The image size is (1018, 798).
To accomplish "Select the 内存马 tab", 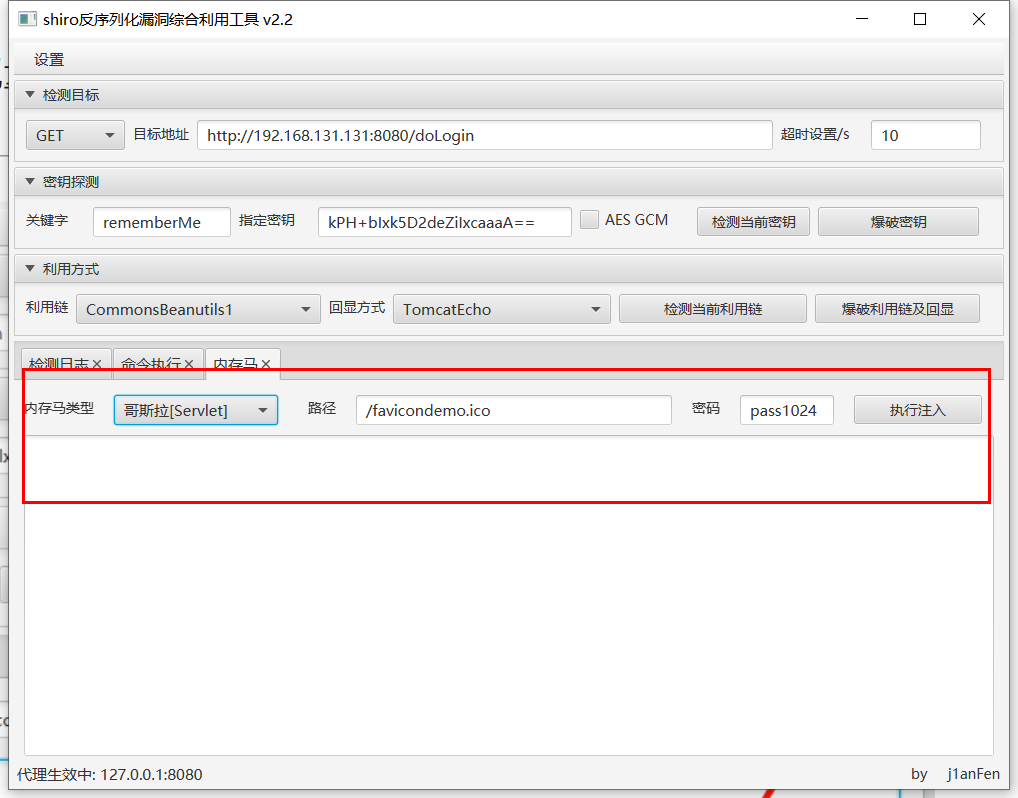I will [236, 364].
